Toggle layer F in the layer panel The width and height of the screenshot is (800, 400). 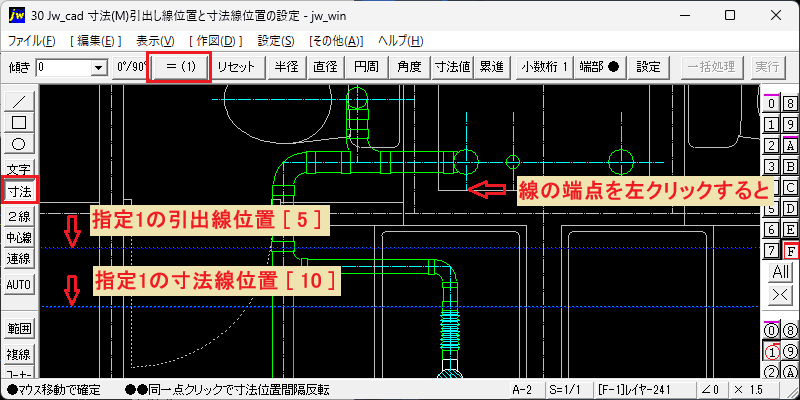click(x=790, y=252)
